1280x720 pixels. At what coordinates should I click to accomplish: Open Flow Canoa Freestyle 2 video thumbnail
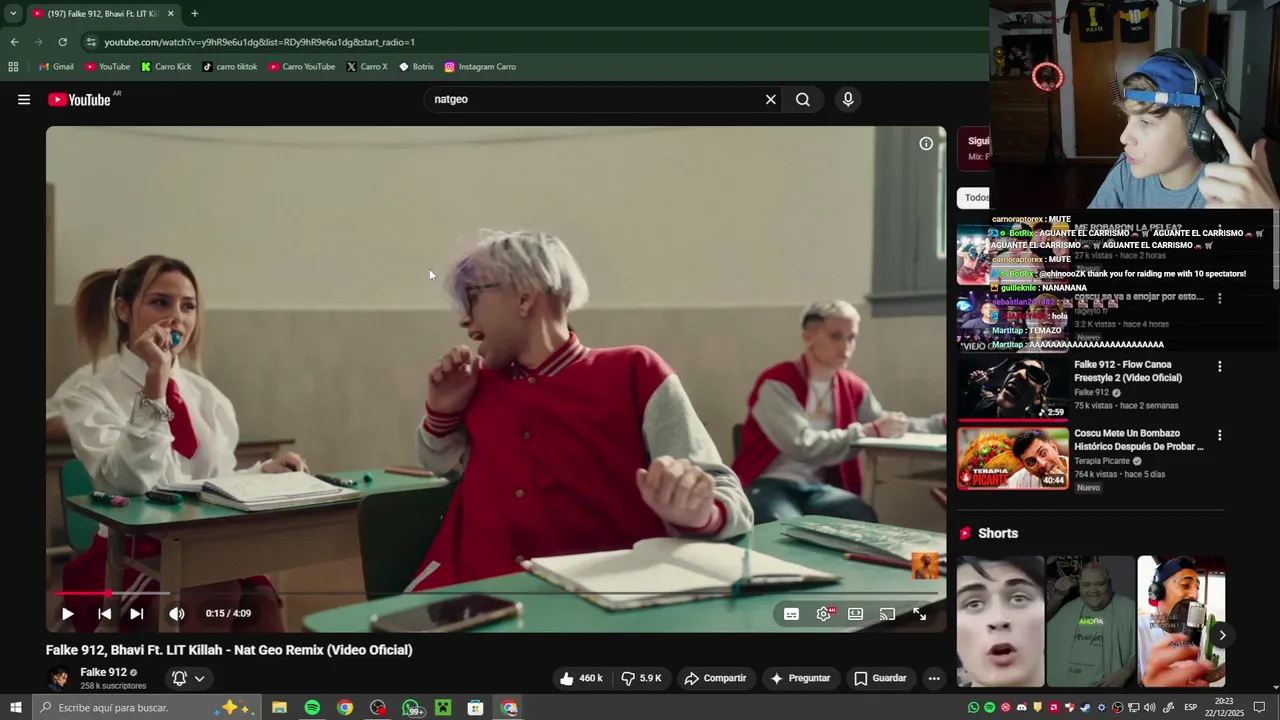[1013, 389]
